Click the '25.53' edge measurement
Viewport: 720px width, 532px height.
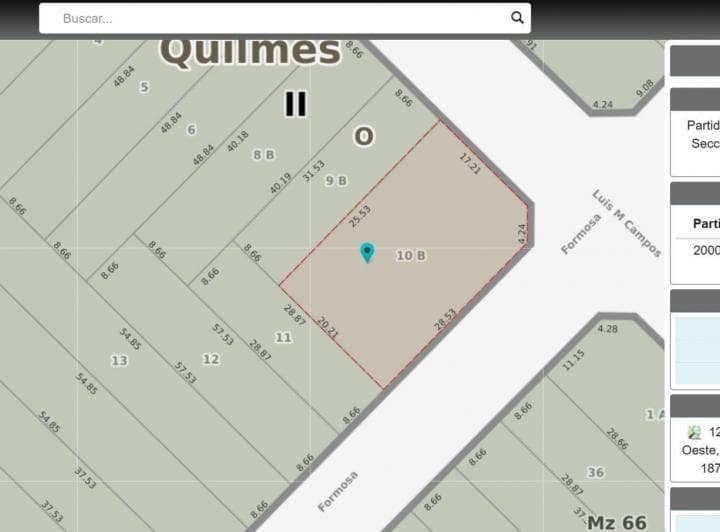pos(360,216)
